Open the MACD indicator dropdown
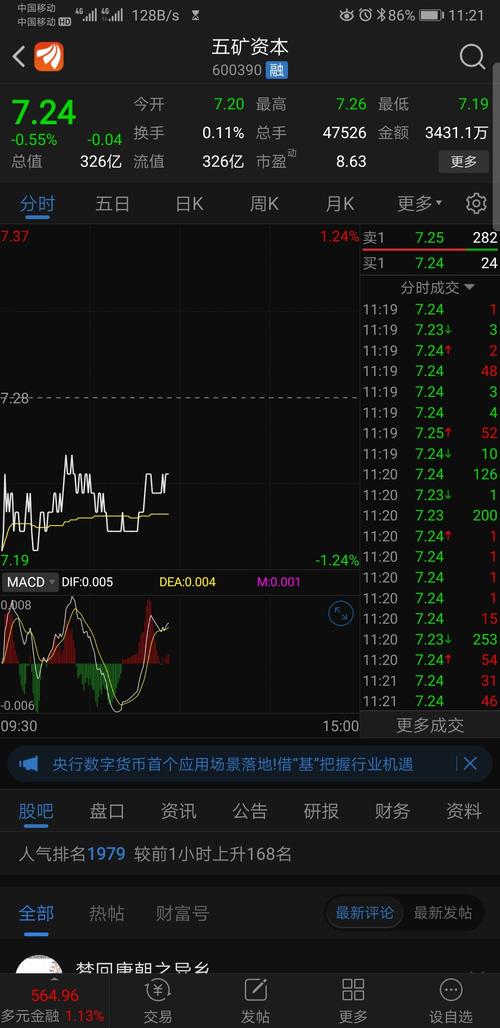 click(30, 582)
